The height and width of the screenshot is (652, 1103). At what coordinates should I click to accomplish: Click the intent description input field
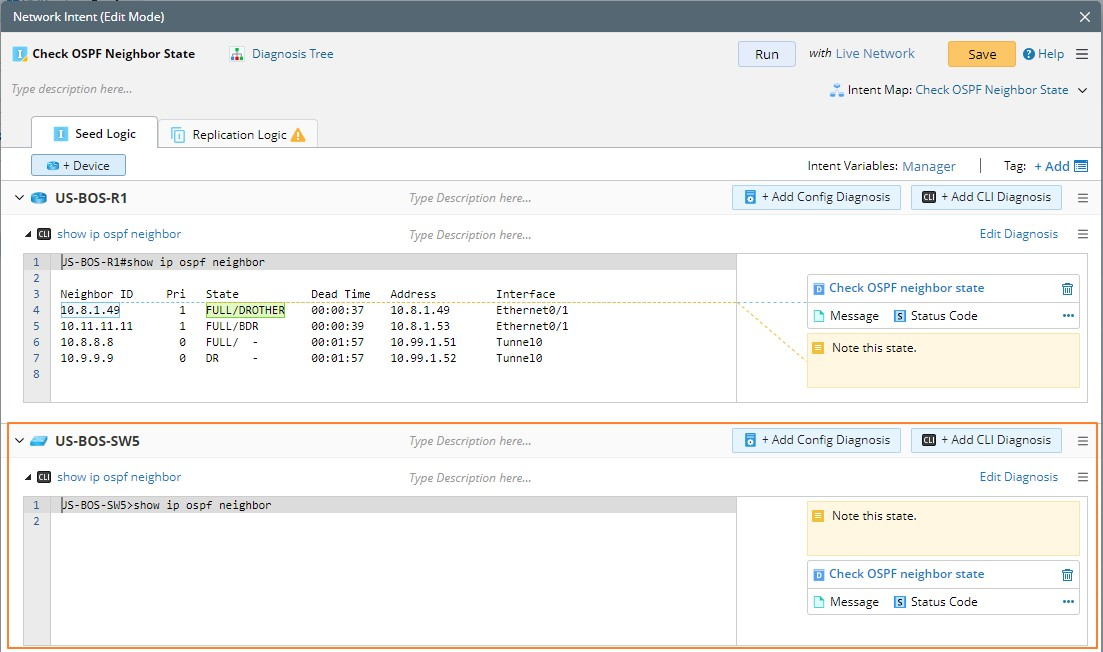pos(300,89)
